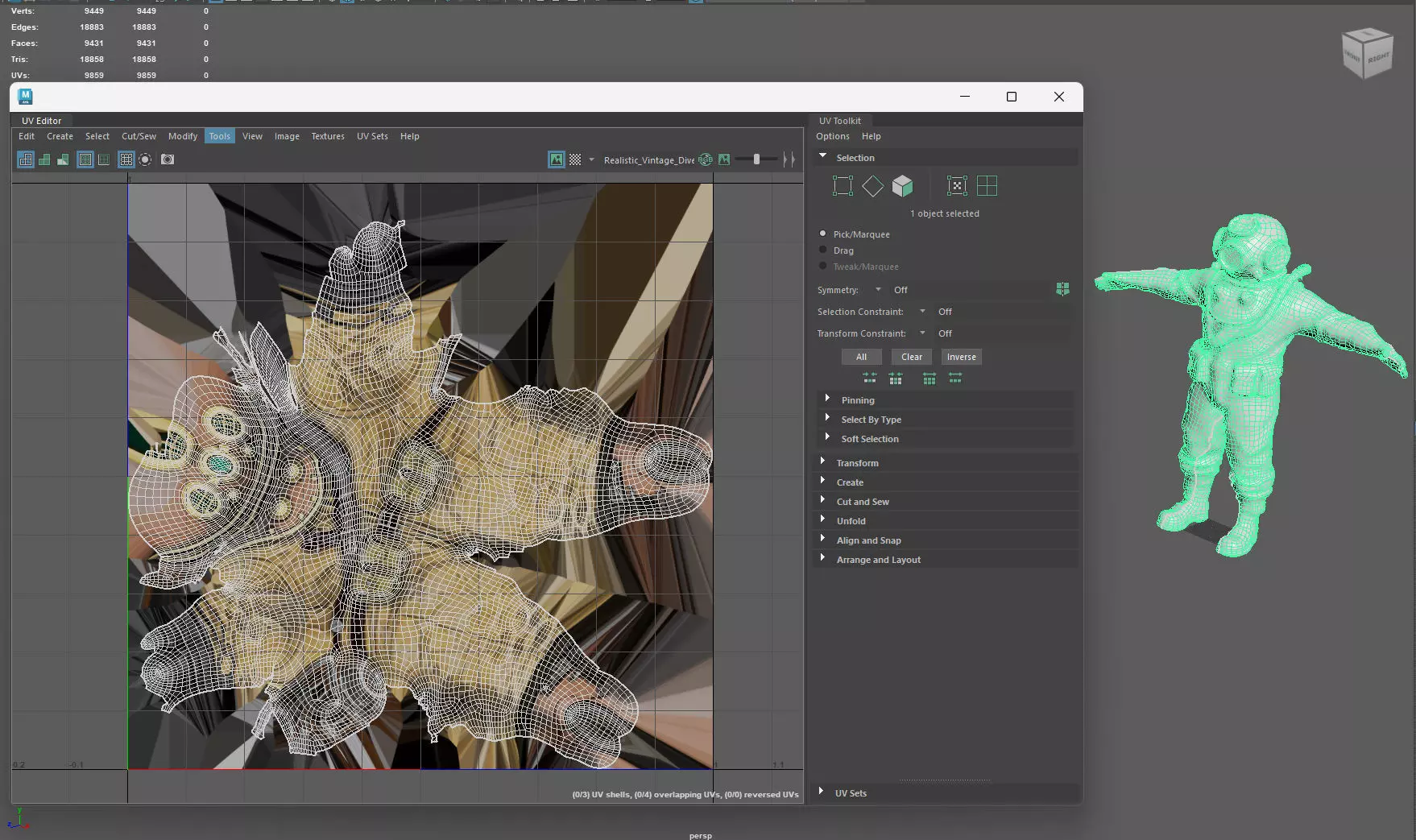Click the Inverse selection button

click(961, 357)
